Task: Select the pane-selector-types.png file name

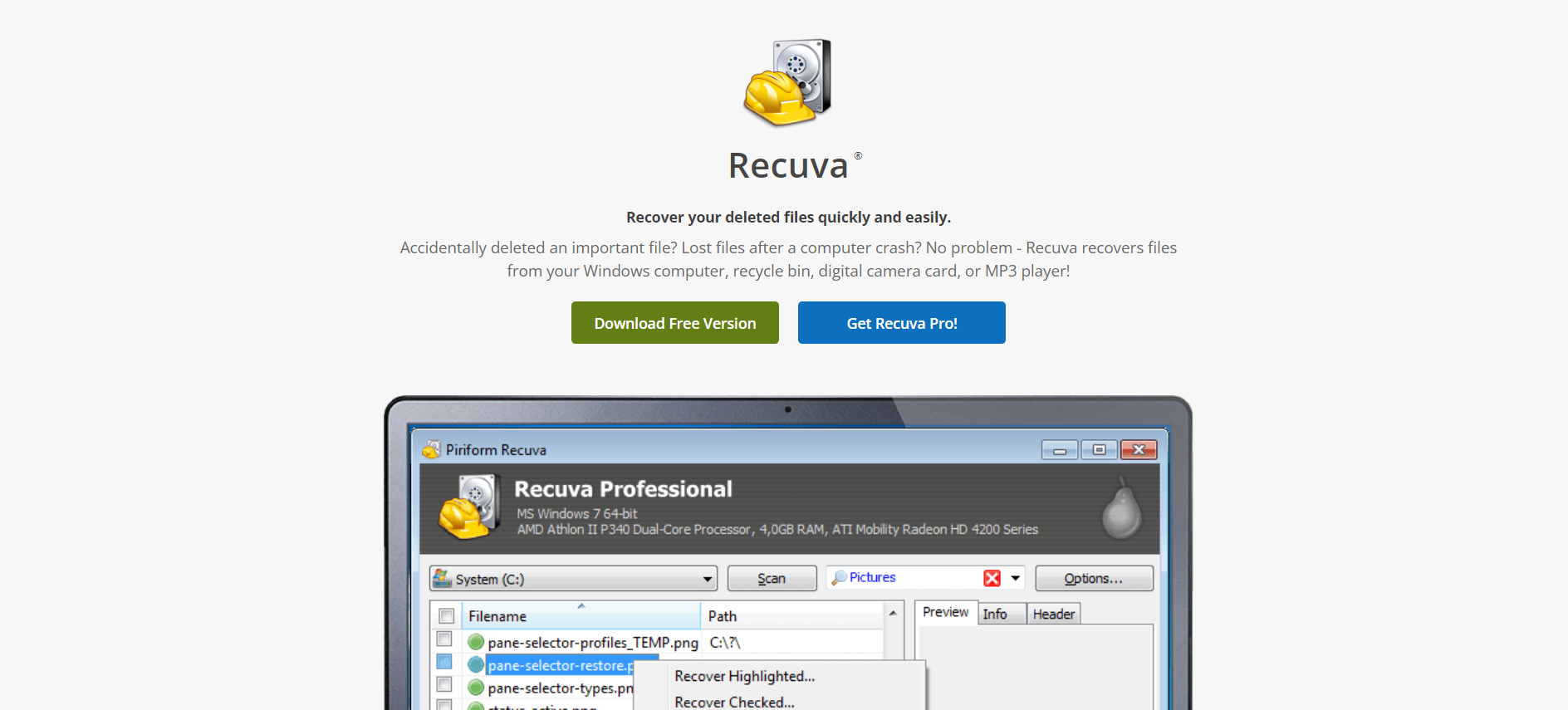Action: [561, 688]
